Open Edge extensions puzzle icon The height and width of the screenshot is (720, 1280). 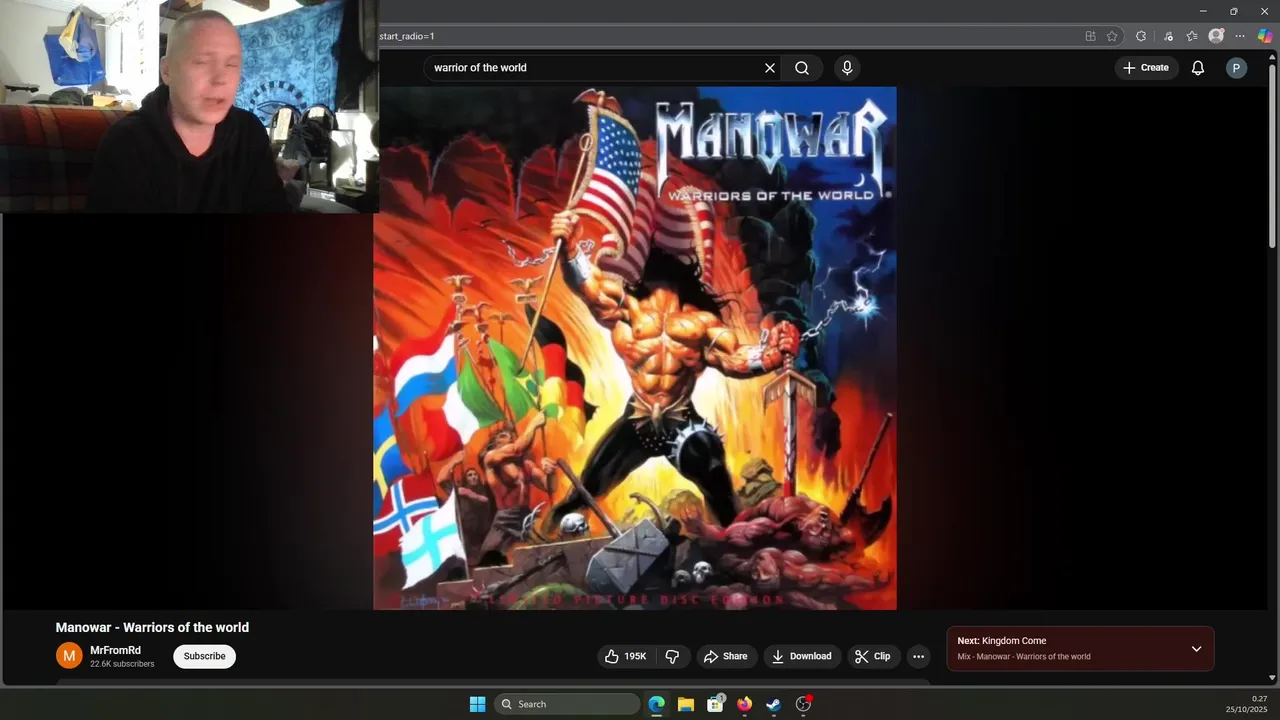[1141, 36]
